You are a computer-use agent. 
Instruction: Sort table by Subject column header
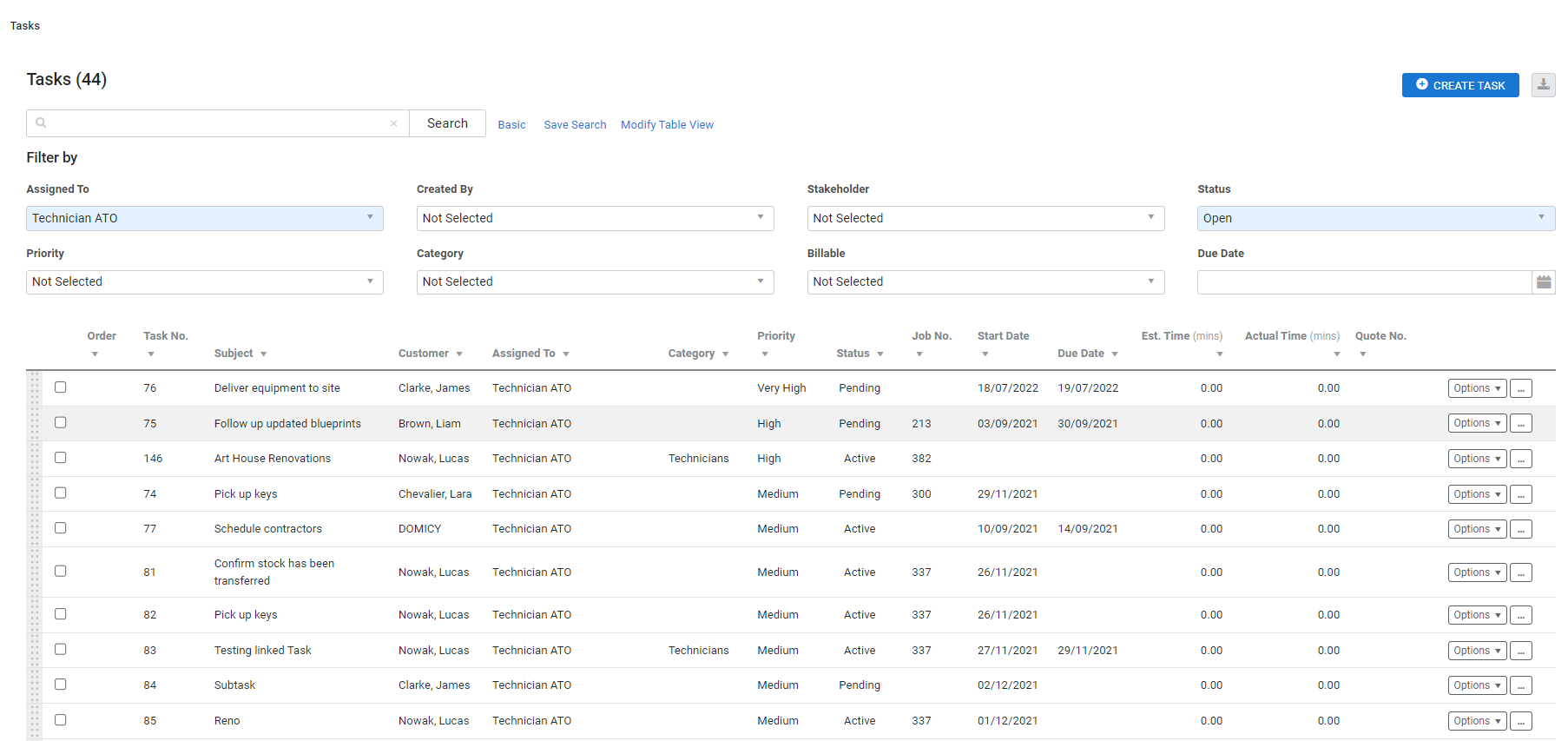(x=240, y=354)
